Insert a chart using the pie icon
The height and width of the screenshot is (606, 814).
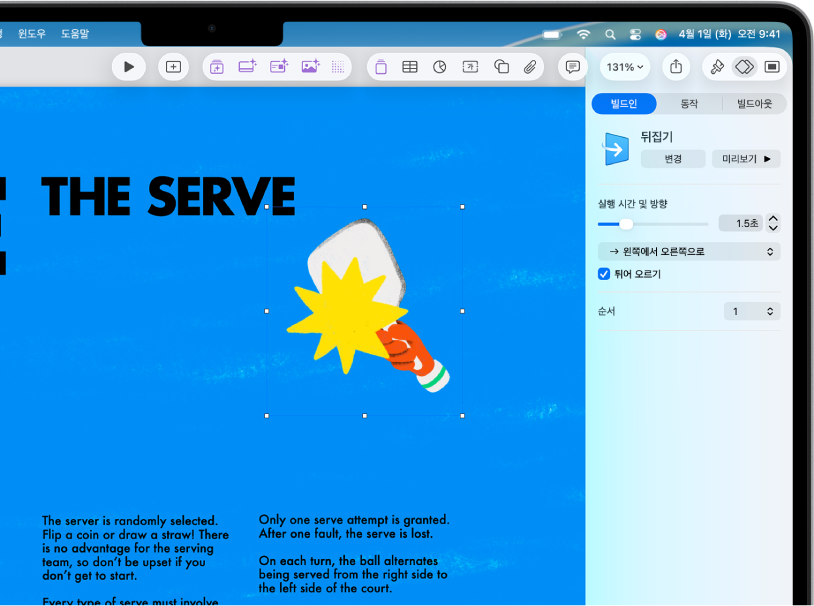[x=440, y=67]
